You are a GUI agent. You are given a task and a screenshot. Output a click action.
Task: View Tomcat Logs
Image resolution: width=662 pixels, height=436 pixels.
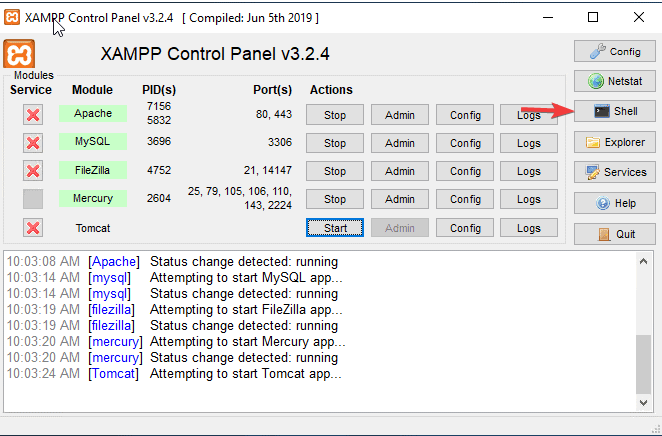(529, 228)
